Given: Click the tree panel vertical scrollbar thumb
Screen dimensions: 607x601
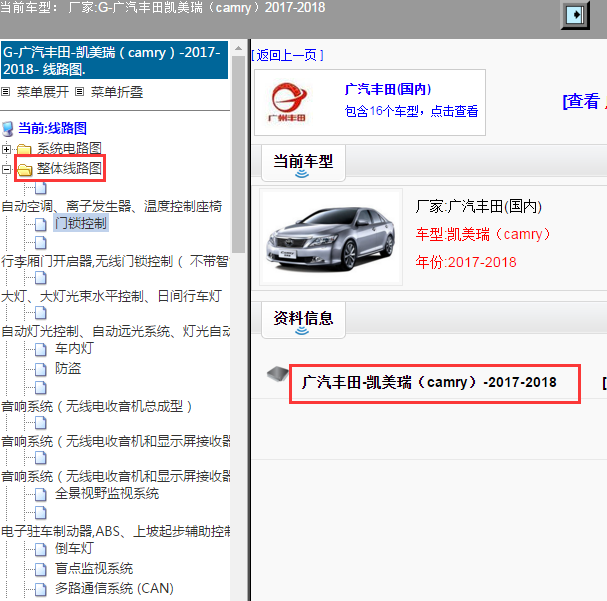Looking at the screenshot, I should tap(238, 154).
